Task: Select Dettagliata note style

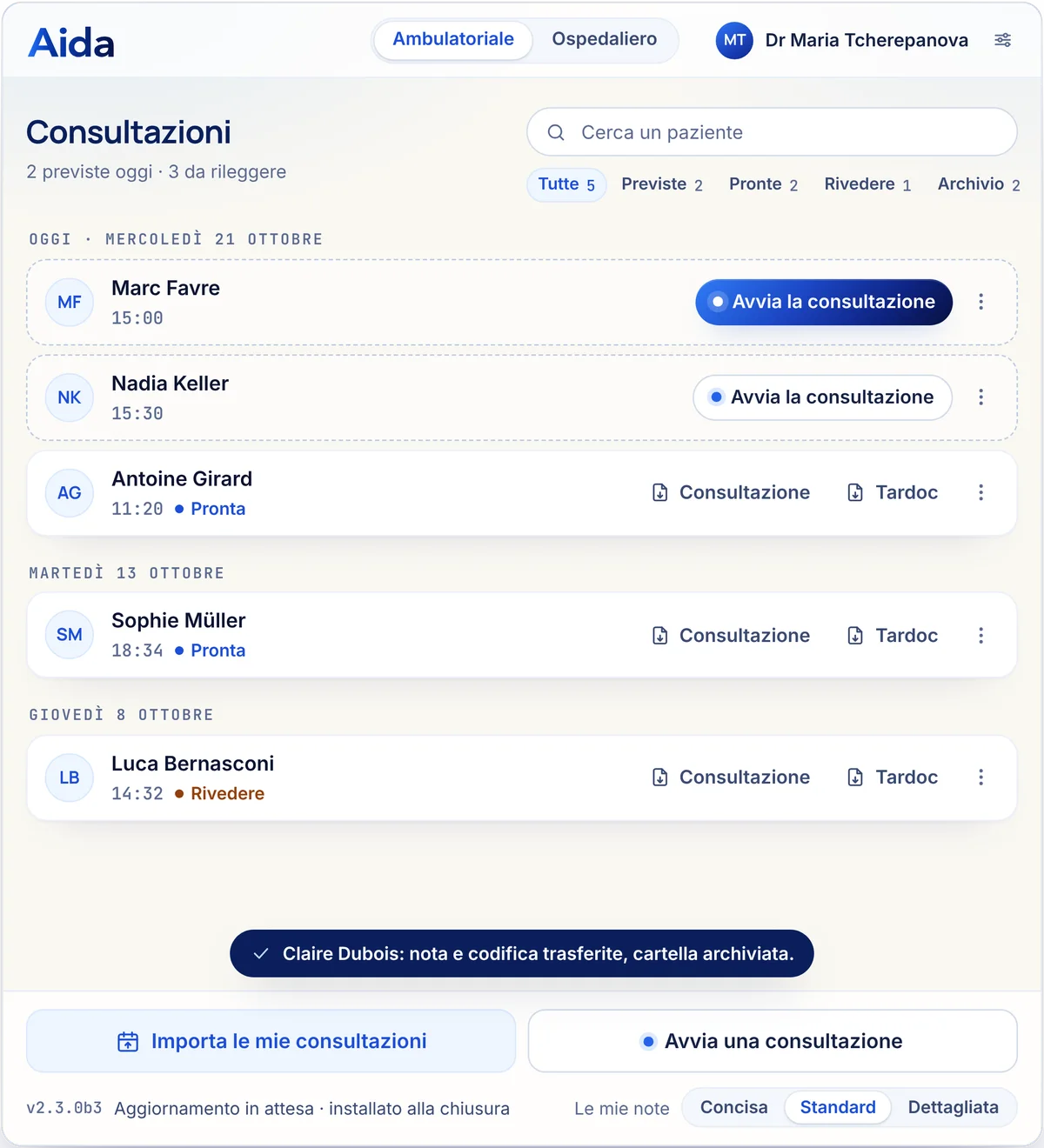Action: 954,1107
